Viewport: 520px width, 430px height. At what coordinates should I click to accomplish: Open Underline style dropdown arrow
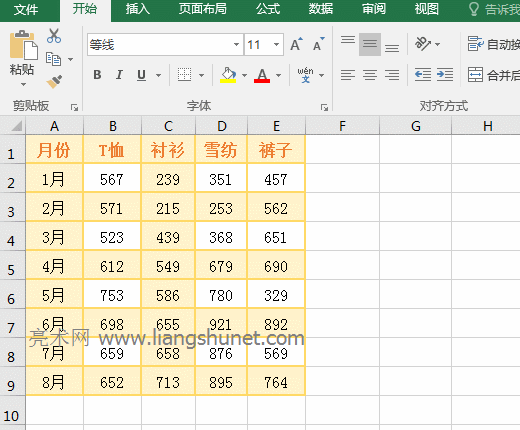(159, 75)
